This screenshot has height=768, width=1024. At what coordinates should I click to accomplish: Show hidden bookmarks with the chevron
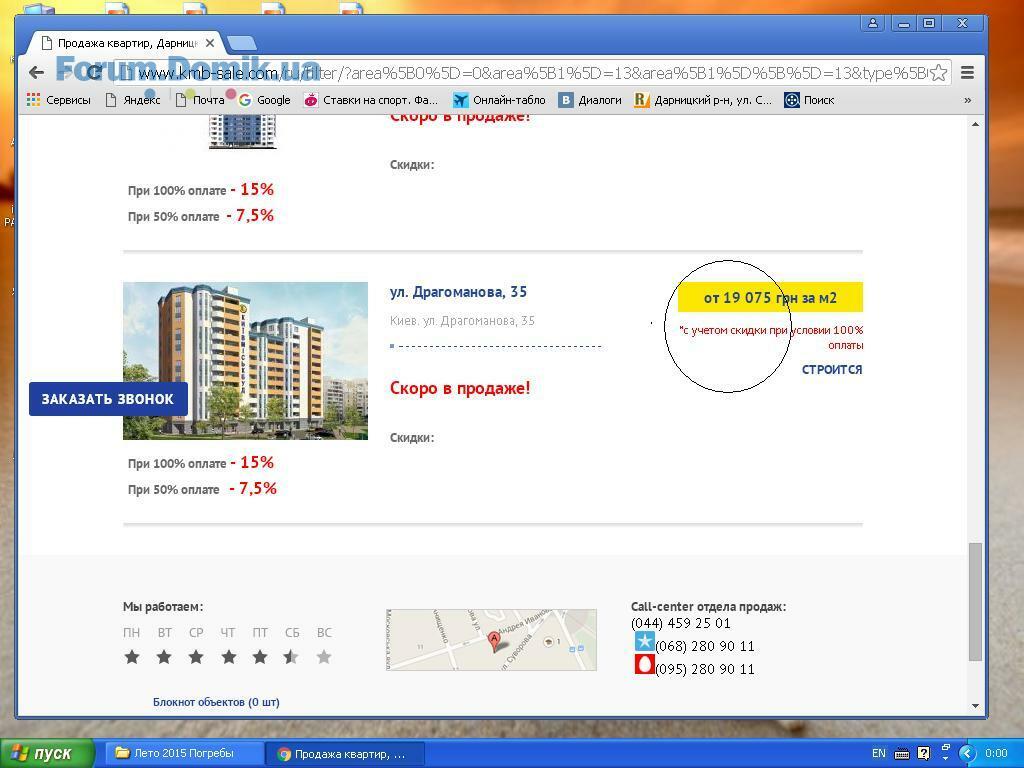coord(967,100)
